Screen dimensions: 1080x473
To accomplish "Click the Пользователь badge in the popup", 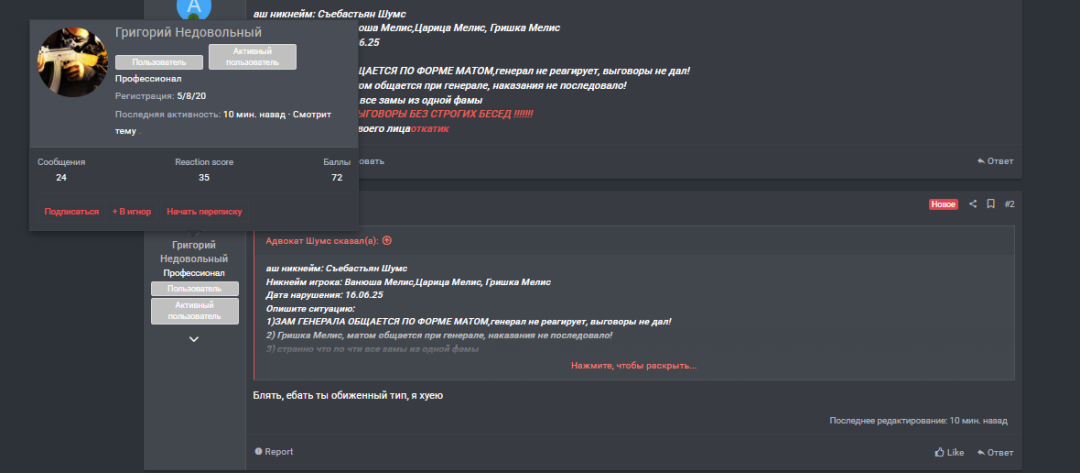I will point(159,62).
